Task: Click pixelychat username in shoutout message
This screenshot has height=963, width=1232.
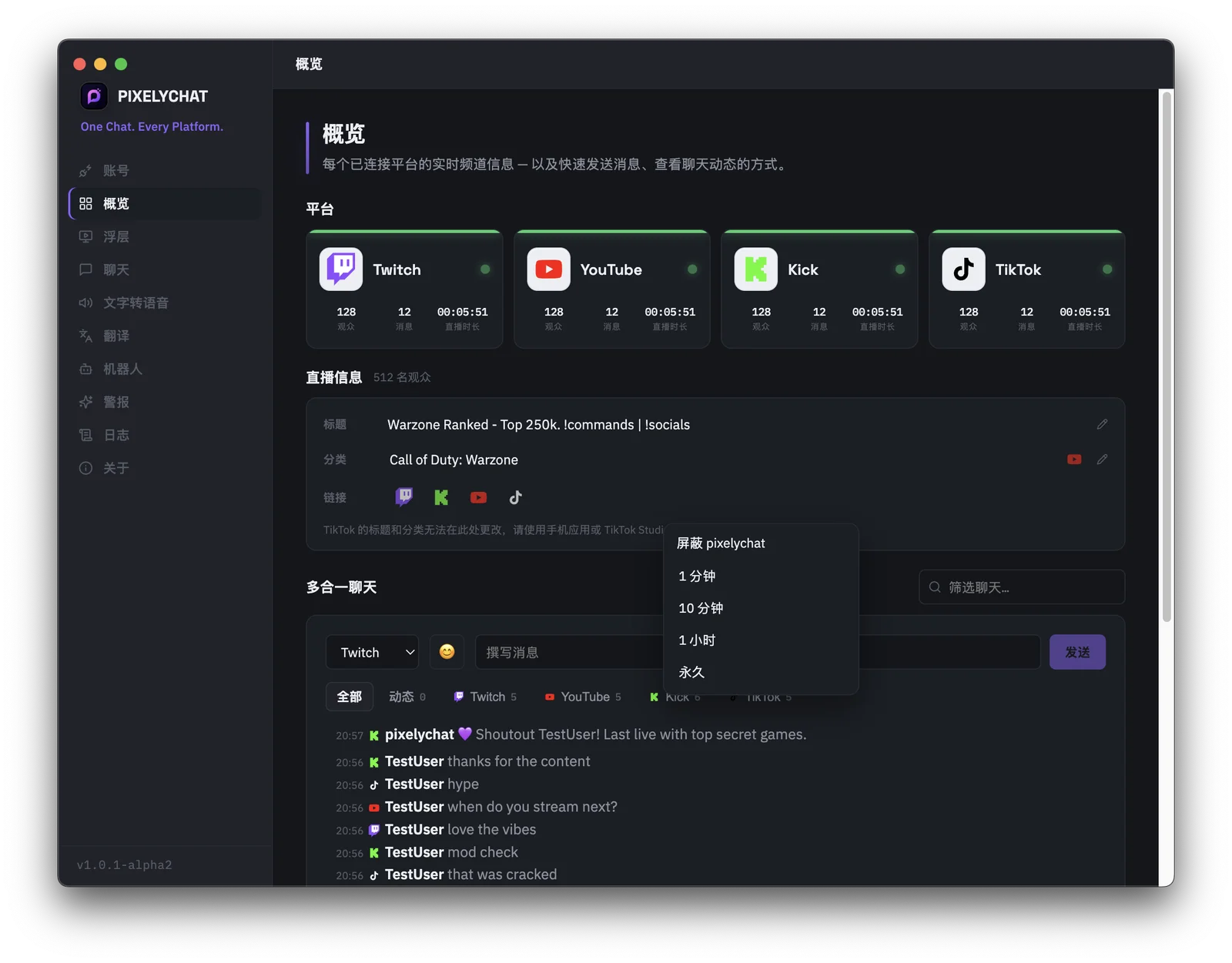Action: pyautogui.click(x=420, y=734)
